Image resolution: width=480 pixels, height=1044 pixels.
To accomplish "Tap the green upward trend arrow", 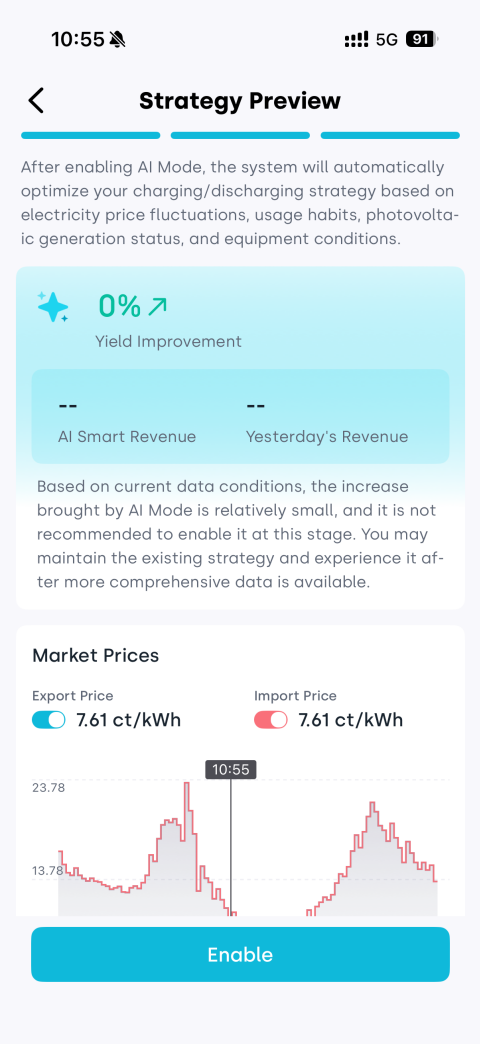I will pos(157,306).
